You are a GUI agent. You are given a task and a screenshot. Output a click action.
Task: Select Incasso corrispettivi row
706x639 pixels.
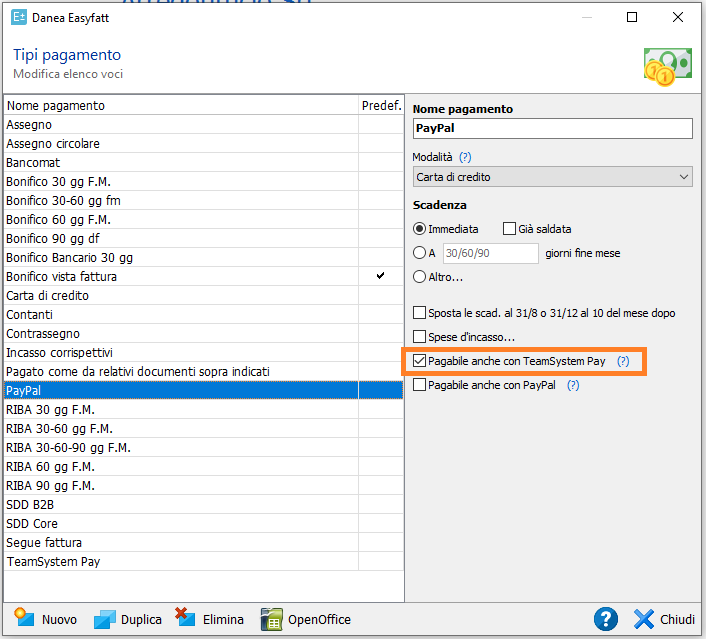click(x=204, y=352)
